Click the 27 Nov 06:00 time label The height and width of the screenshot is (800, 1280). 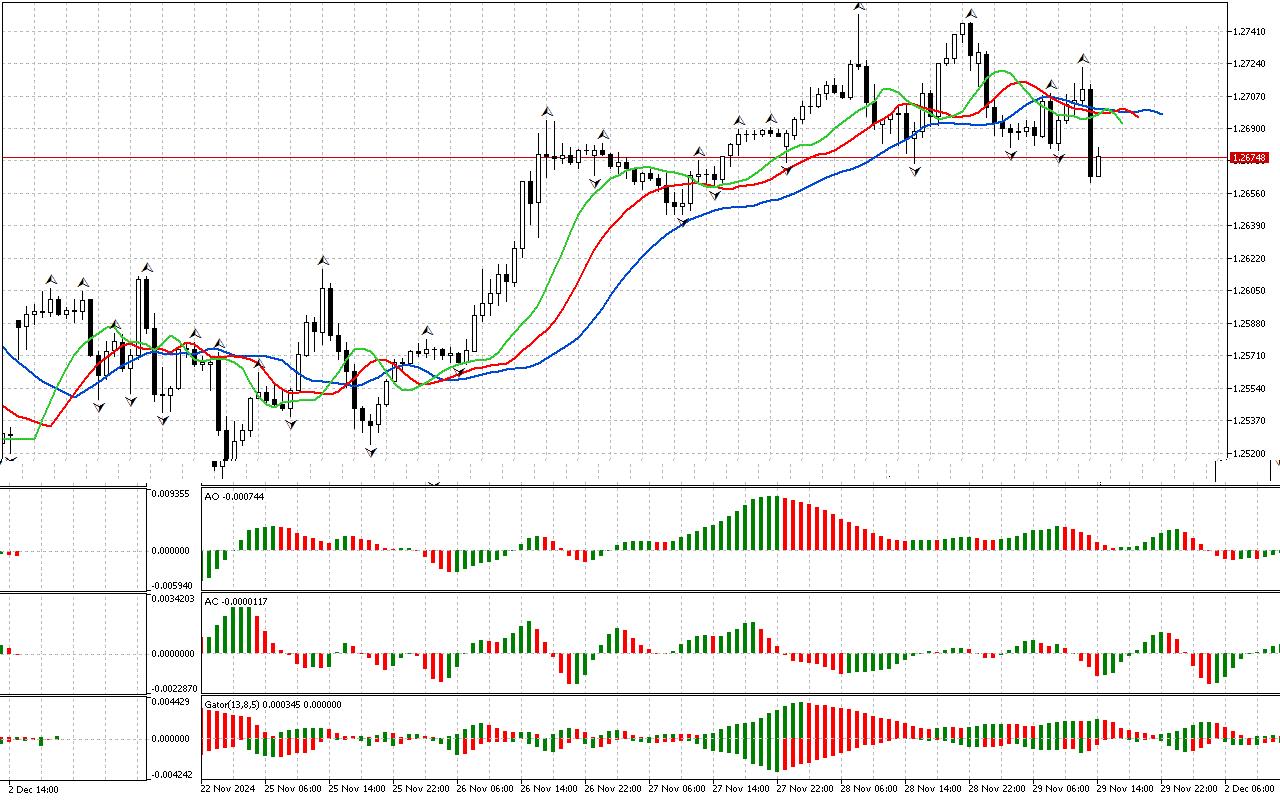click(x=679, y=788)
